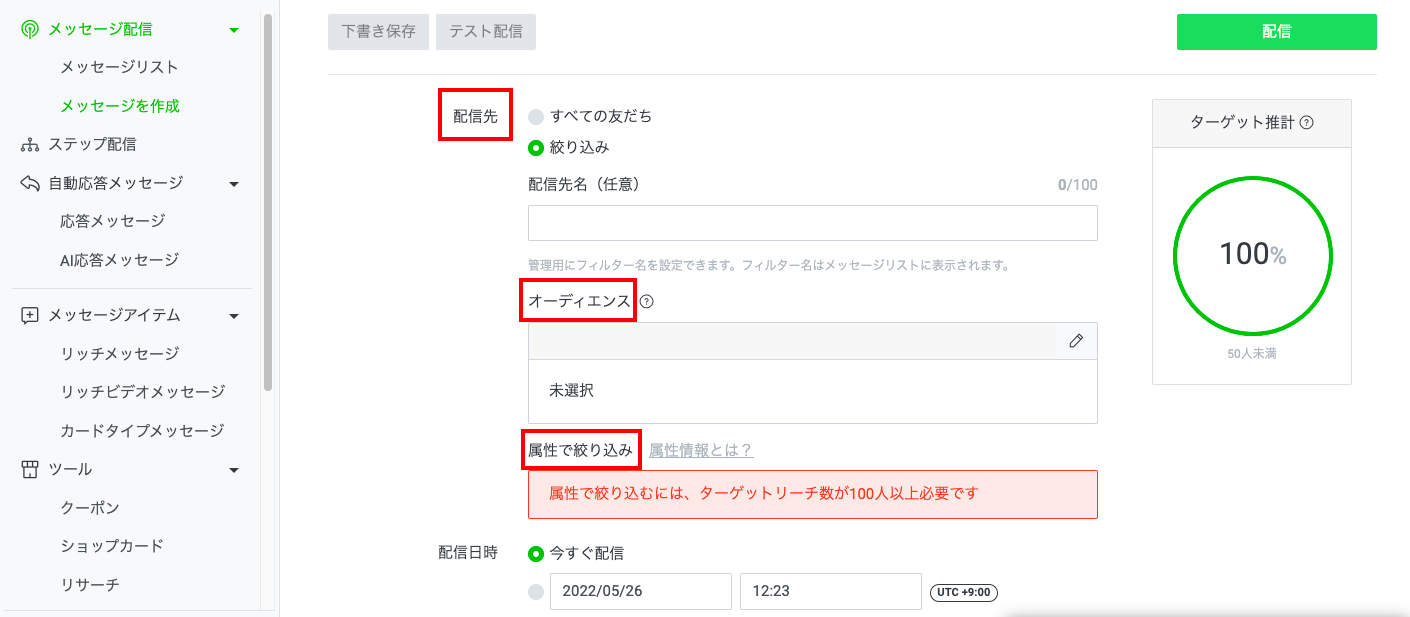Click the help icon next to オーディエンス
The height and width of the screenshot is (617, 1410).
(646, 301)
